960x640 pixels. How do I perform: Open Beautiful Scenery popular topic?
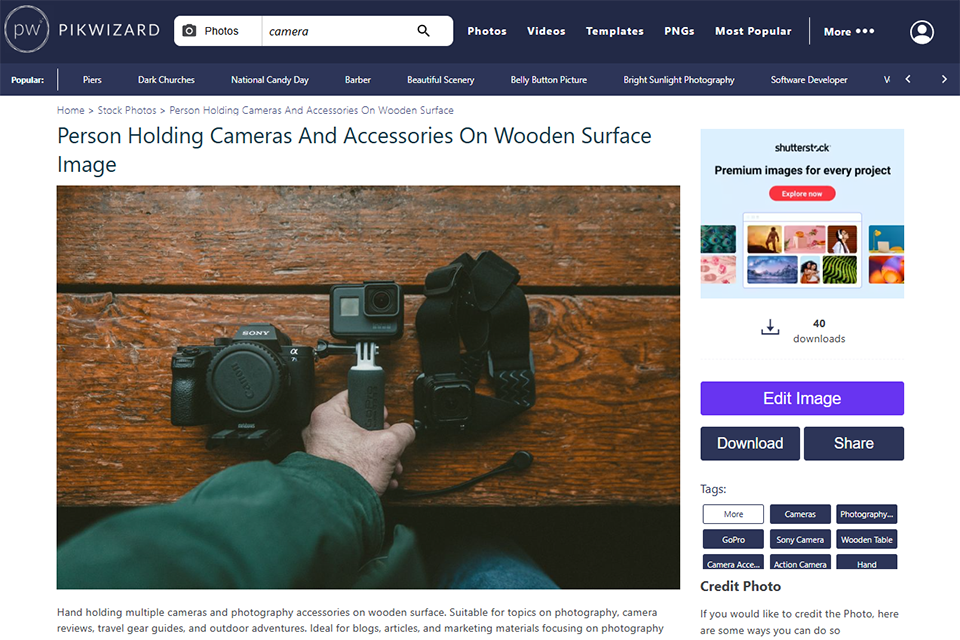(440, 80)
